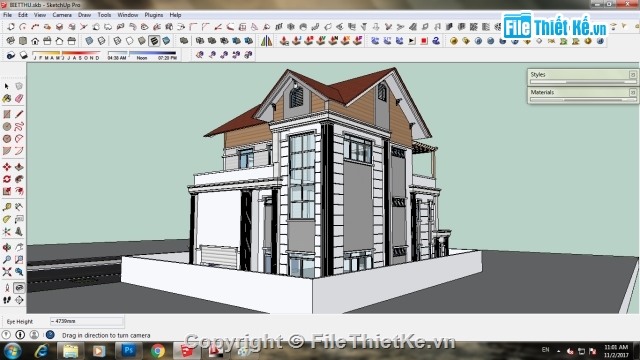Activate the Pan hand tool
The image size is (640, 360).
(19, 247)
